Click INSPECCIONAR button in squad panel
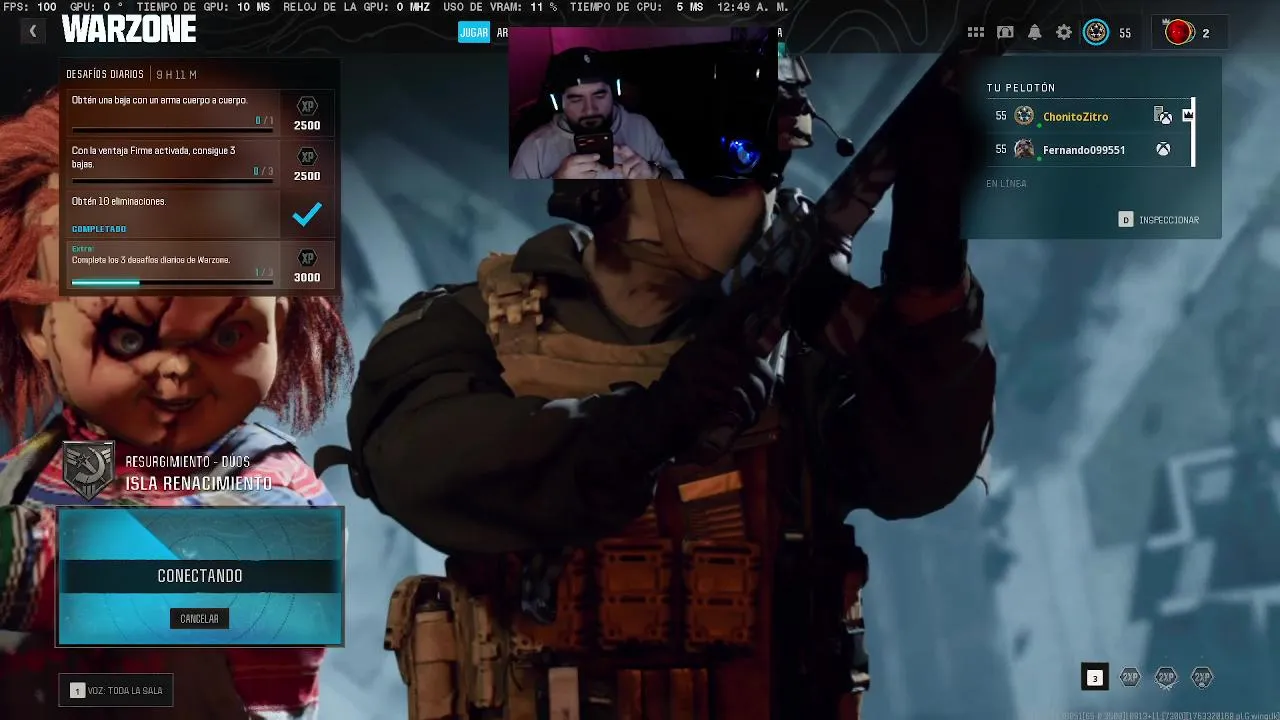Viewport: 1280px width, 720px height. (1158, 220)
